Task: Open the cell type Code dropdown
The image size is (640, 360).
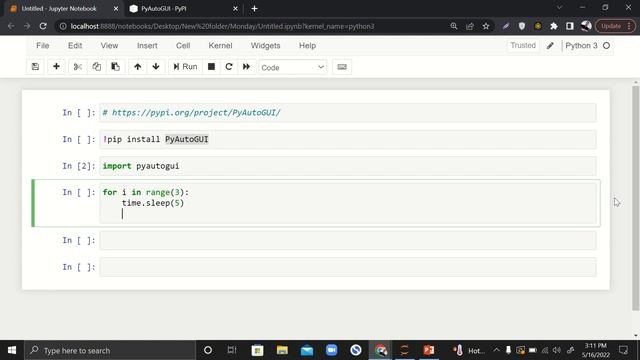Action: pos(292,67)
